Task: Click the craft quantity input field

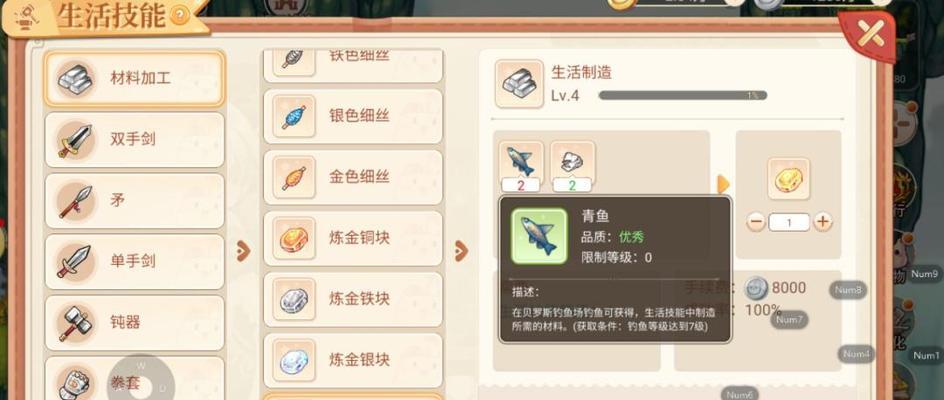Action: [x=789, y=222]
